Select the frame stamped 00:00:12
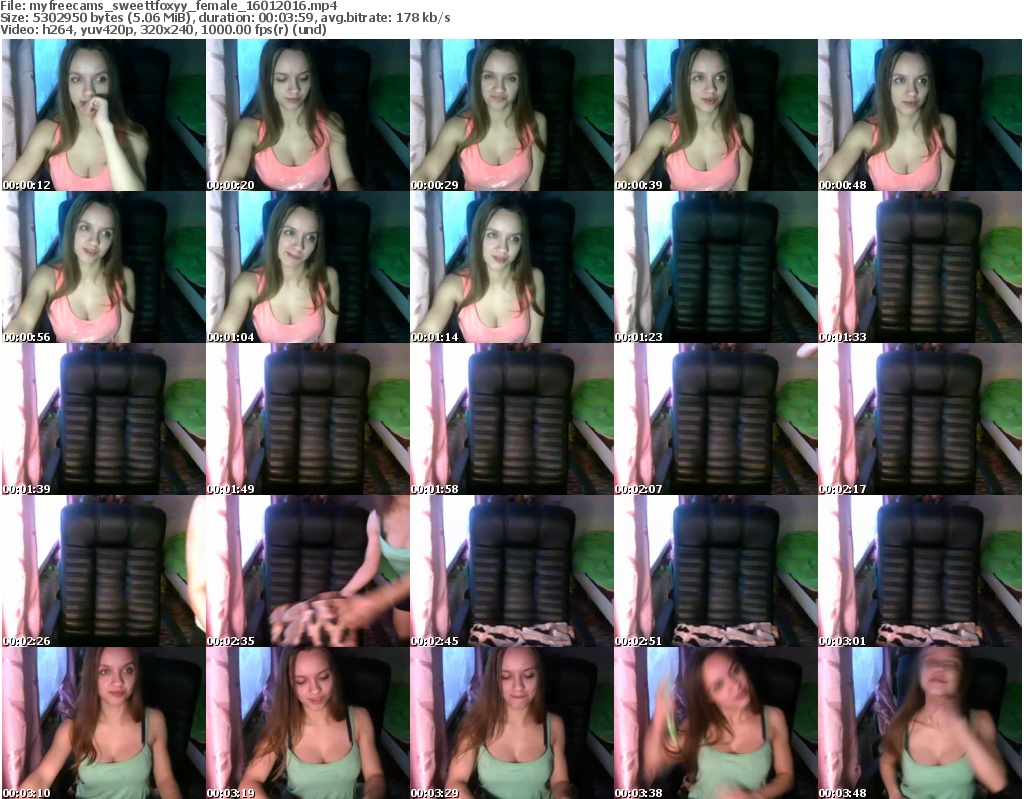This screenshot has height=799, width=1024. coord(104,115)
